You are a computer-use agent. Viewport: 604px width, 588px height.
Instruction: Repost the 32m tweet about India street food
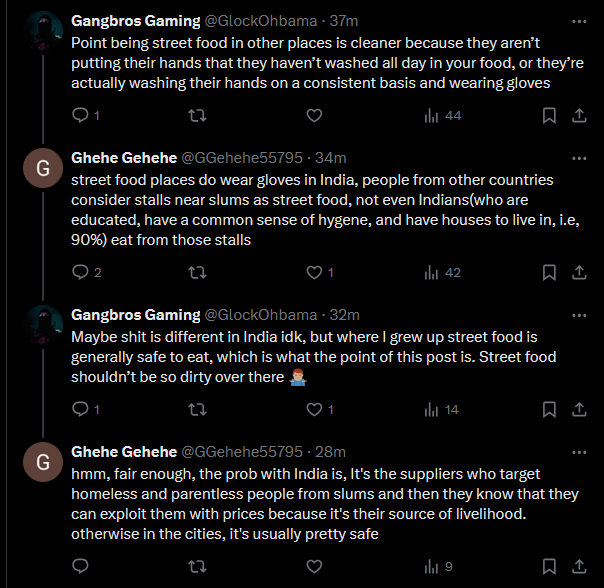click(197, 409)
